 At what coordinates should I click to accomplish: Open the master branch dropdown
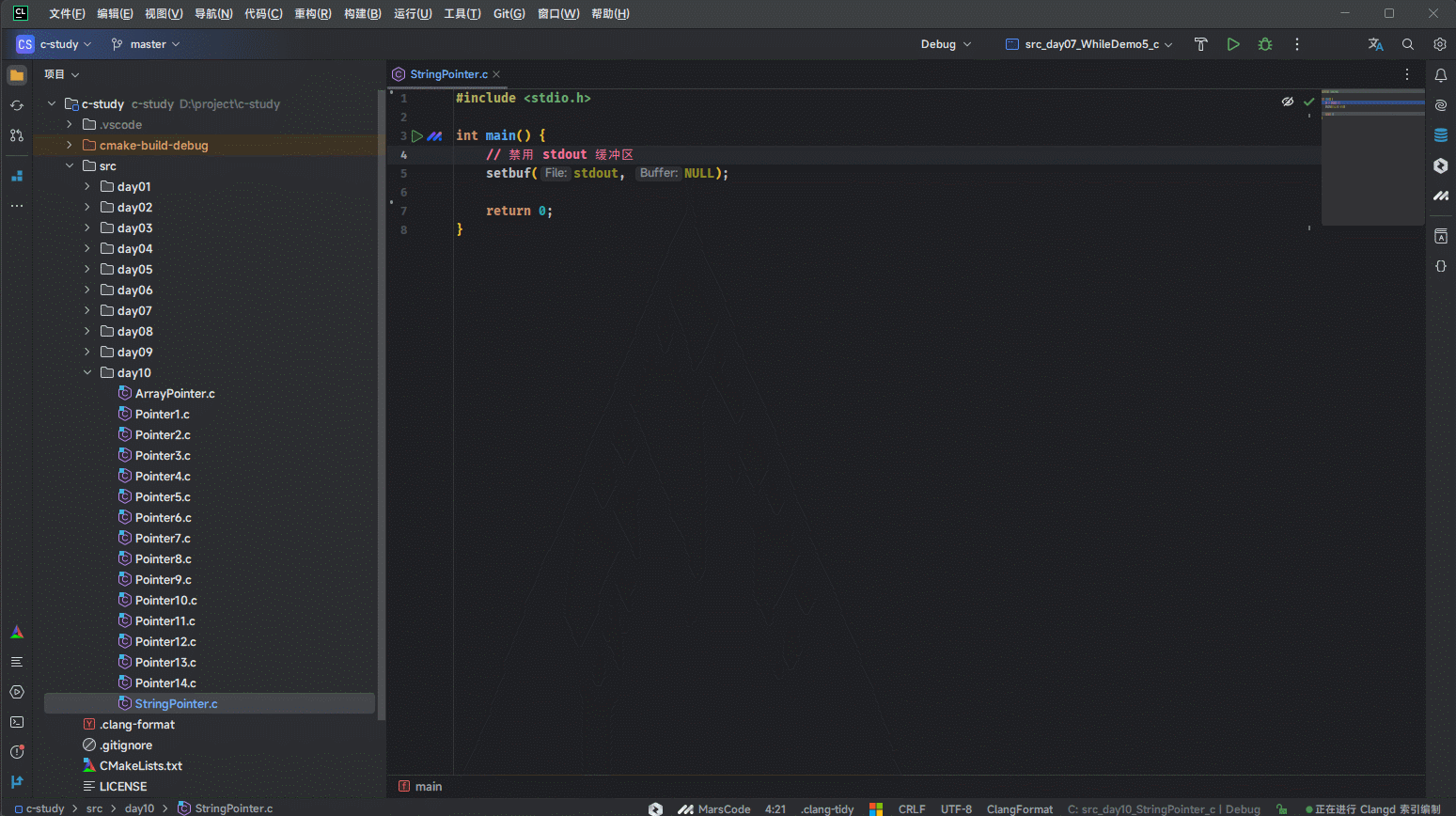(145, 43)
